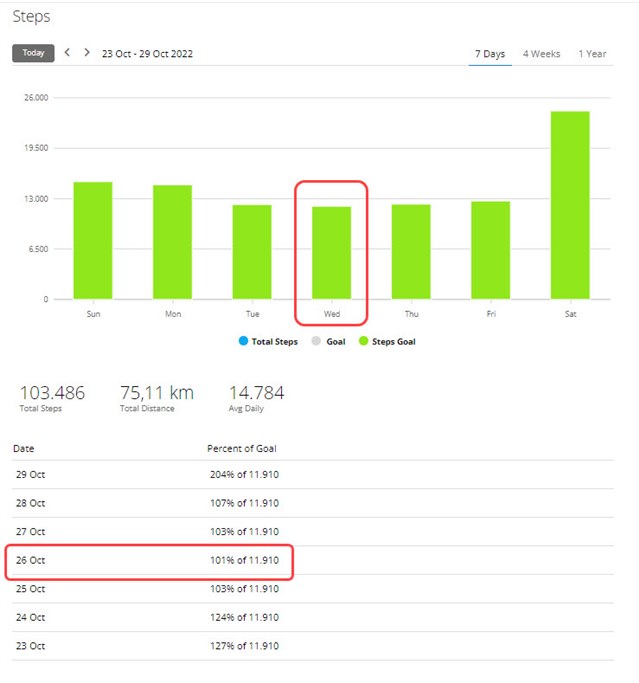Select the Wed steps bar
The height and width of the screenshot is (683, 639).
[x=331, y=253]
